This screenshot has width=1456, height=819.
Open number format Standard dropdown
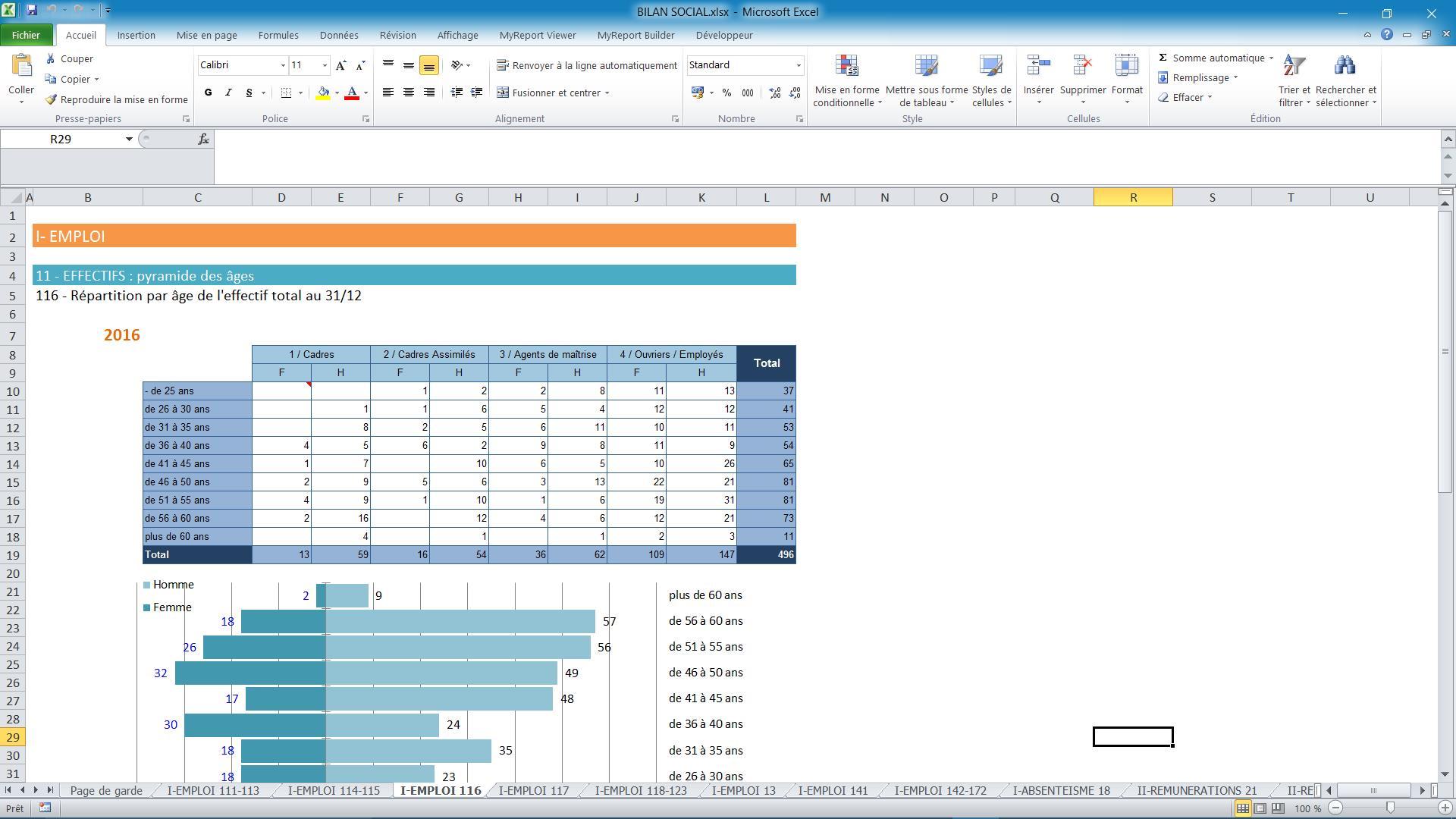(x=798, y=65)
